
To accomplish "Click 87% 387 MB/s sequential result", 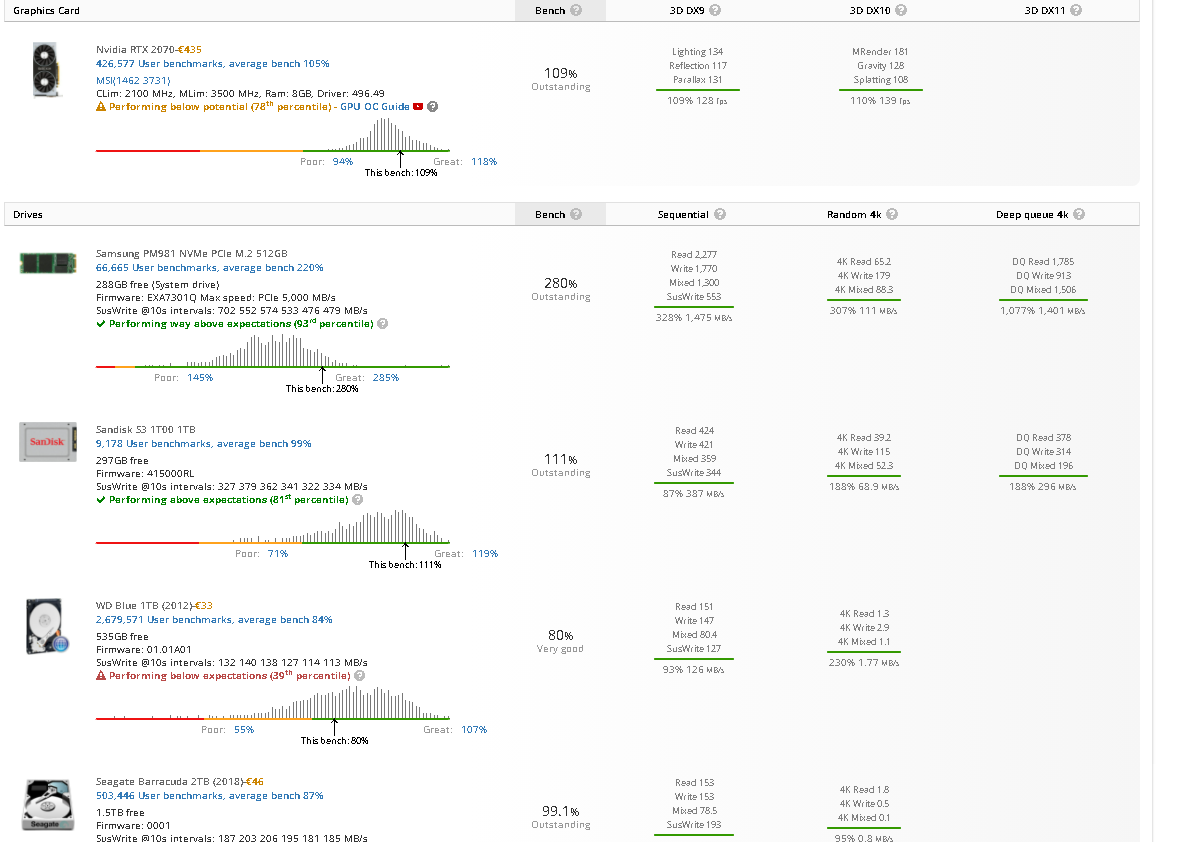I will pyautogui.click(x=694, y=494).
